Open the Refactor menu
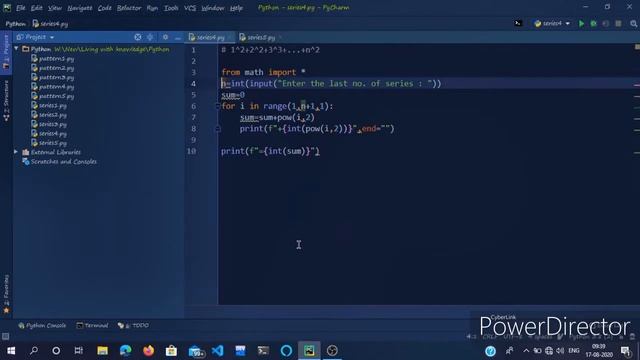The image size is (640, 360). (129, 8)
